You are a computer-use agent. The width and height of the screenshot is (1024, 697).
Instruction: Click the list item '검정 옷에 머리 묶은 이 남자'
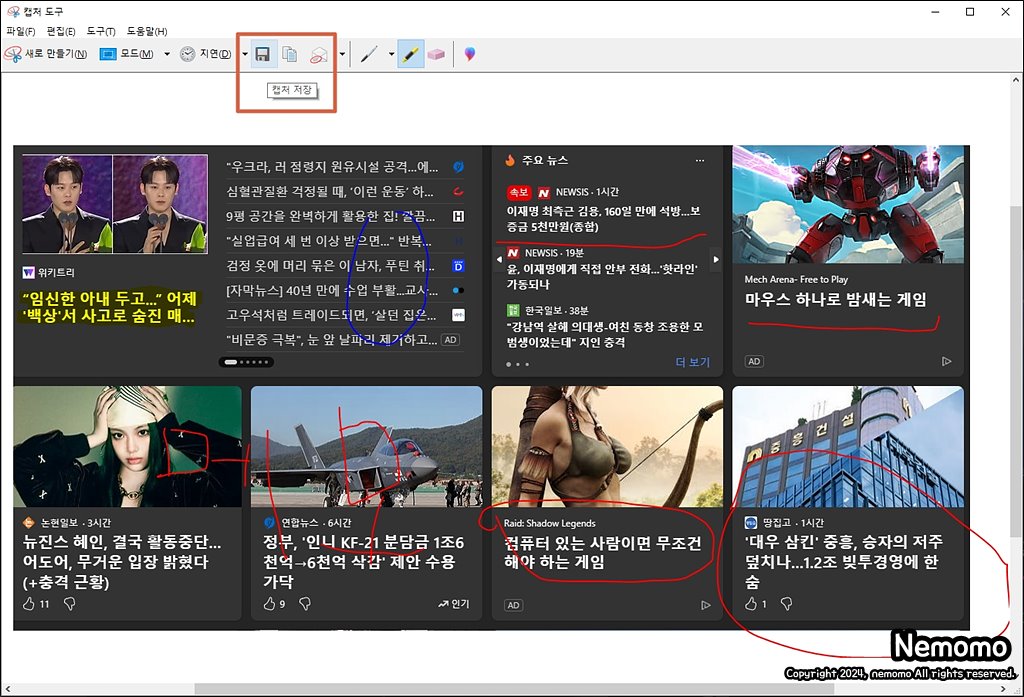tap(330, 266)
